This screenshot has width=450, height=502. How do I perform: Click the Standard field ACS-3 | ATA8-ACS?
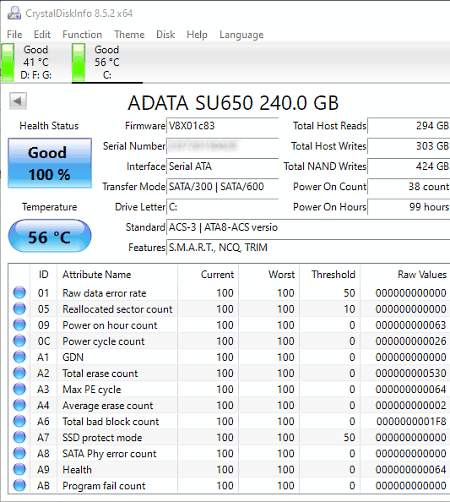pyautogui.click(x=308, y=227)
